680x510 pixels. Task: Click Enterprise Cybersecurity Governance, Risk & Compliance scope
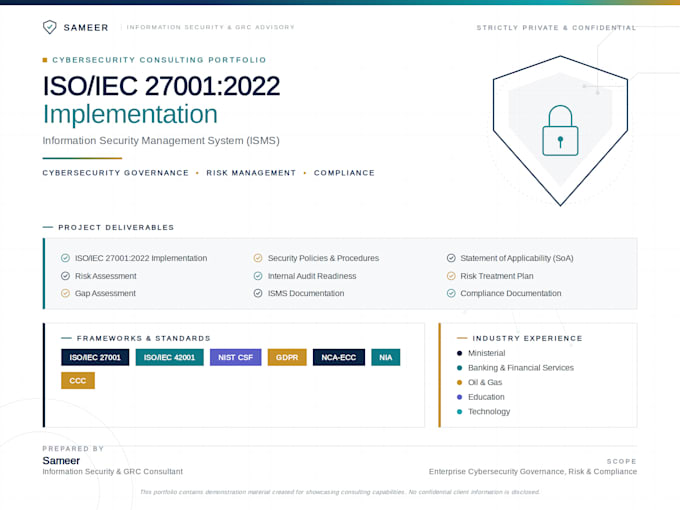(533, 471)
